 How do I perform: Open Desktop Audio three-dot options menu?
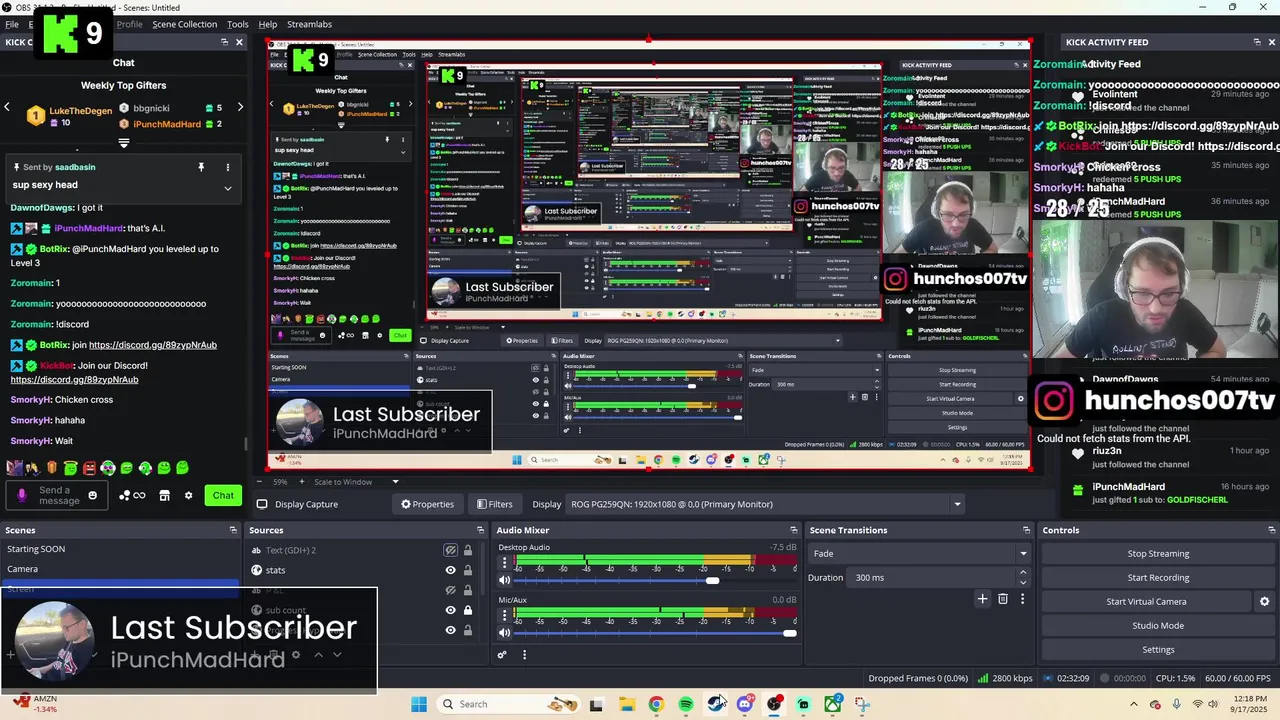coord(504,563)
